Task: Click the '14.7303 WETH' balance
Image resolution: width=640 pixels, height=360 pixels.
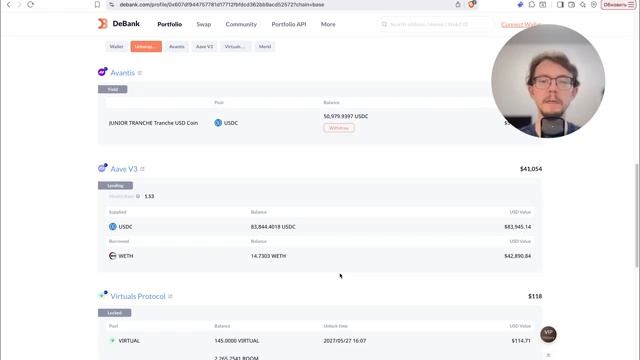Action: click(268, 256)
